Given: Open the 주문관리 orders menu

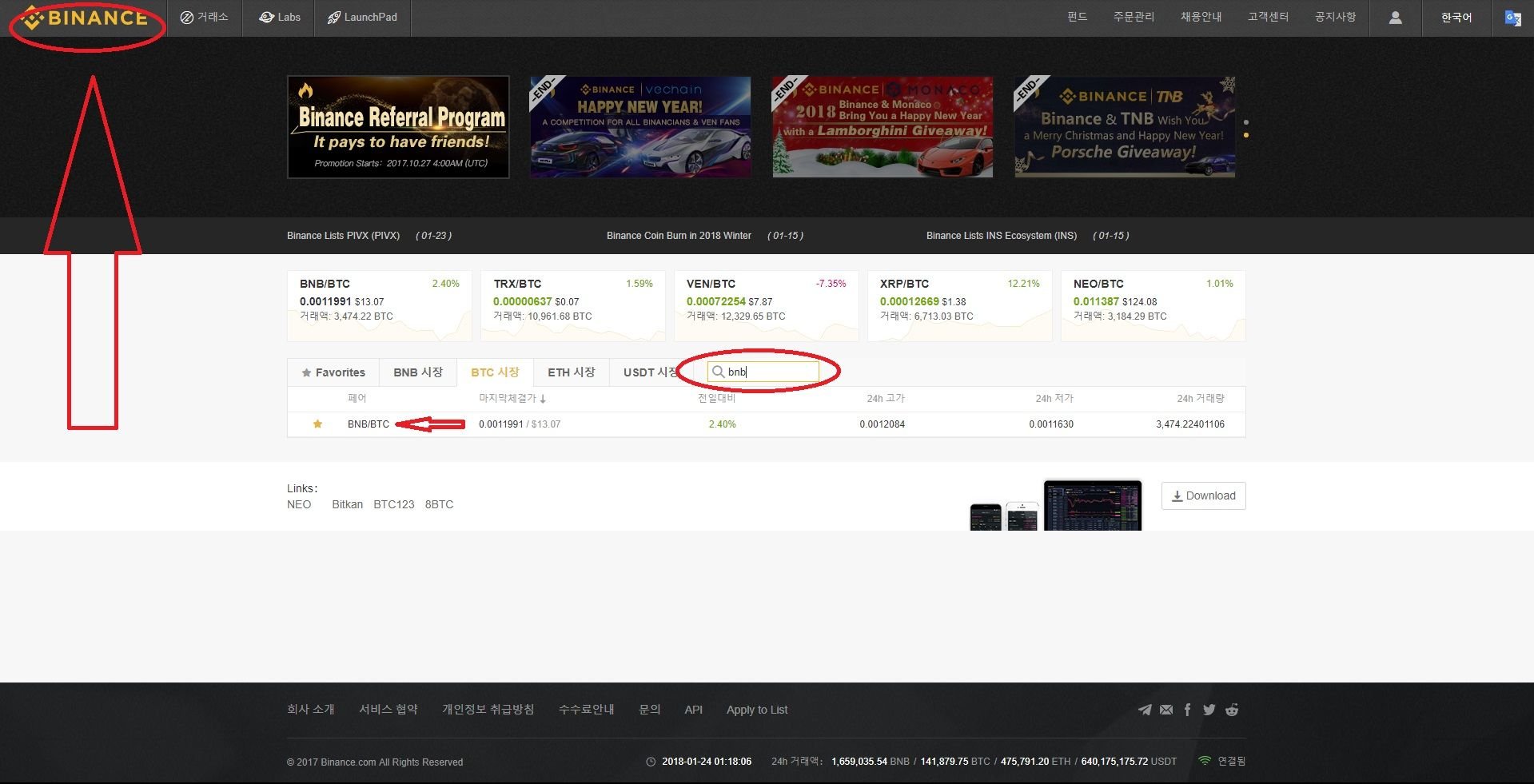Looking at the screenshot, I should point(1134,17).
